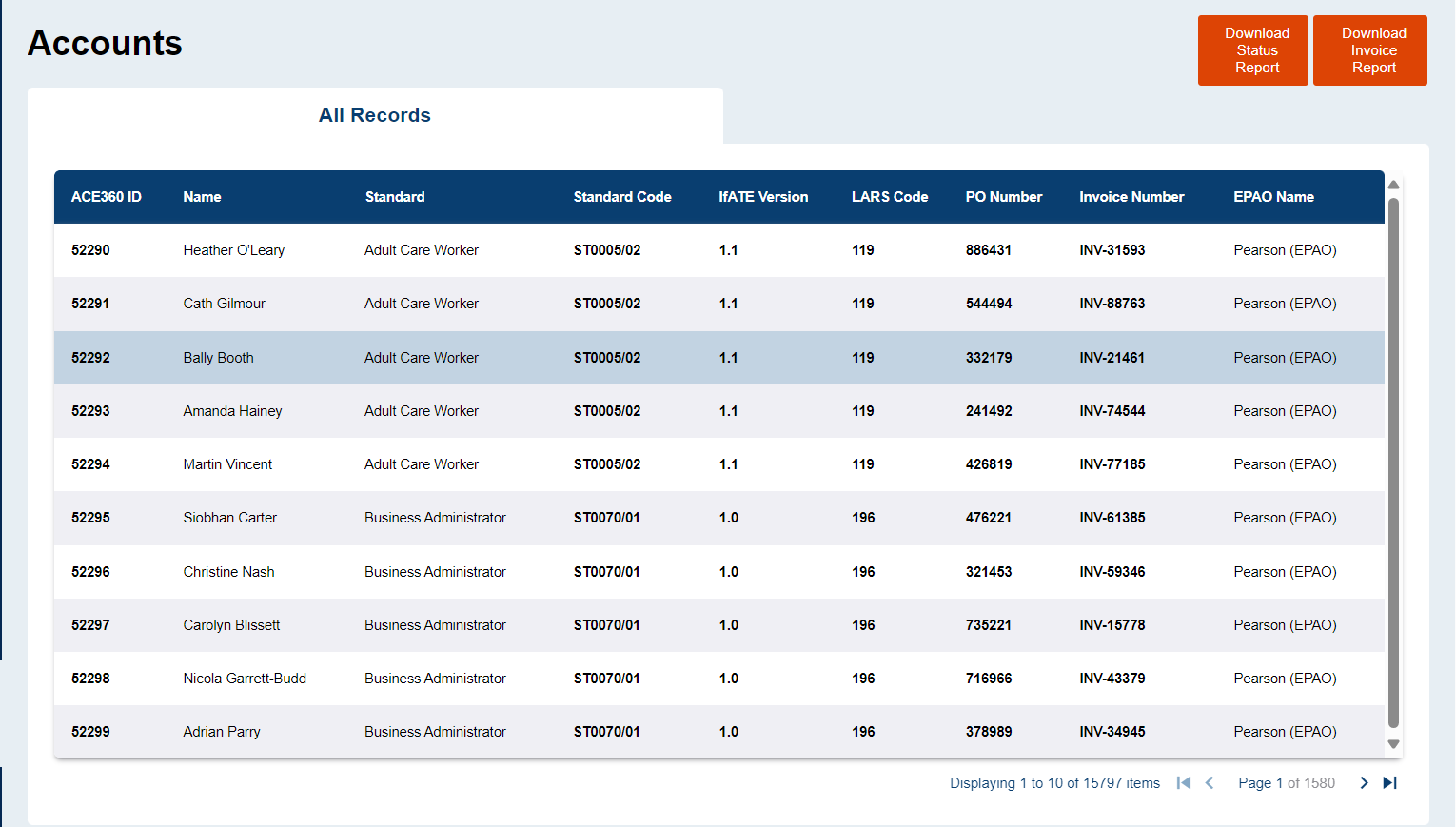The height and width of the screenshot is (827, 1456).
Task: Open invoice INV-43379 row for Nicola Garrett-Budd
Action: pyautogui.click(x=1112, y=679)
